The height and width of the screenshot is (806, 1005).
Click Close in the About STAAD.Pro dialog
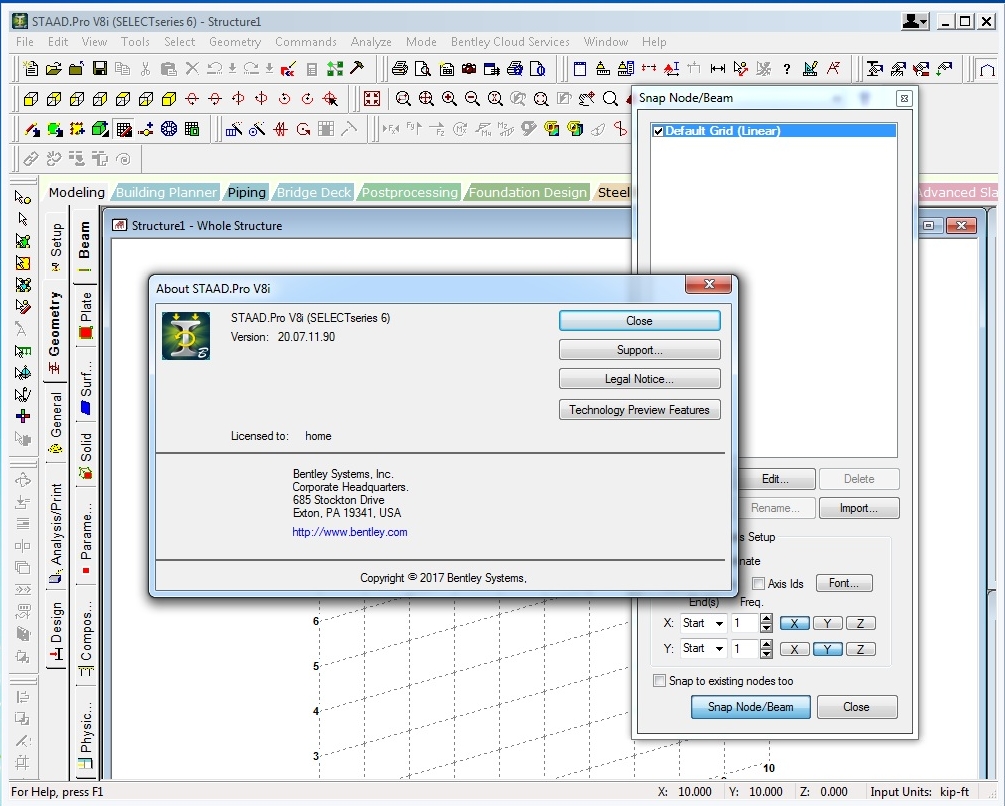pyautogui.click(x=640, y=321)
